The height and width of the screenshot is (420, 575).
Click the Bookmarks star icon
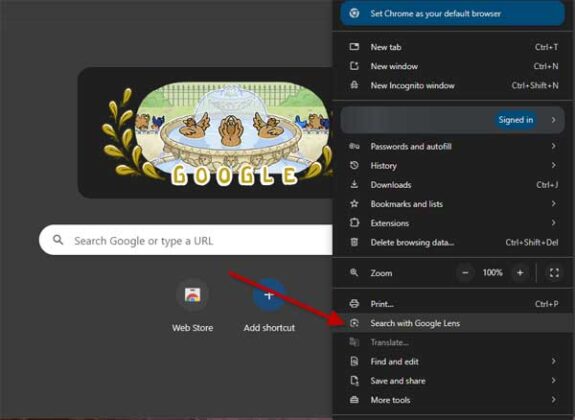[x=354, y=204]
